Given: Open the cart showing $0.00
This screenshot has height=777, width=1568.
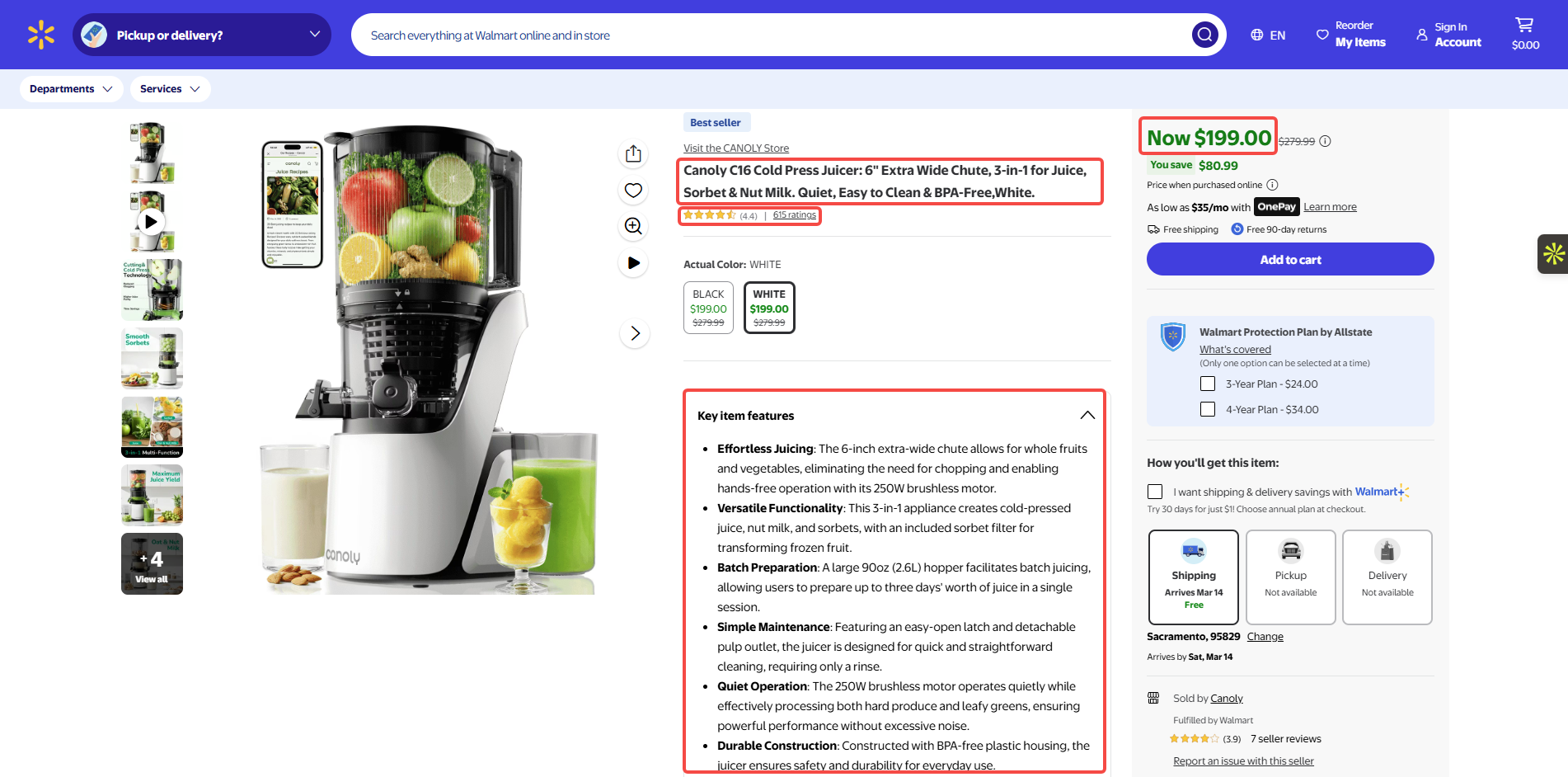Looking at the screenshot, I should tap(1525, 35).
